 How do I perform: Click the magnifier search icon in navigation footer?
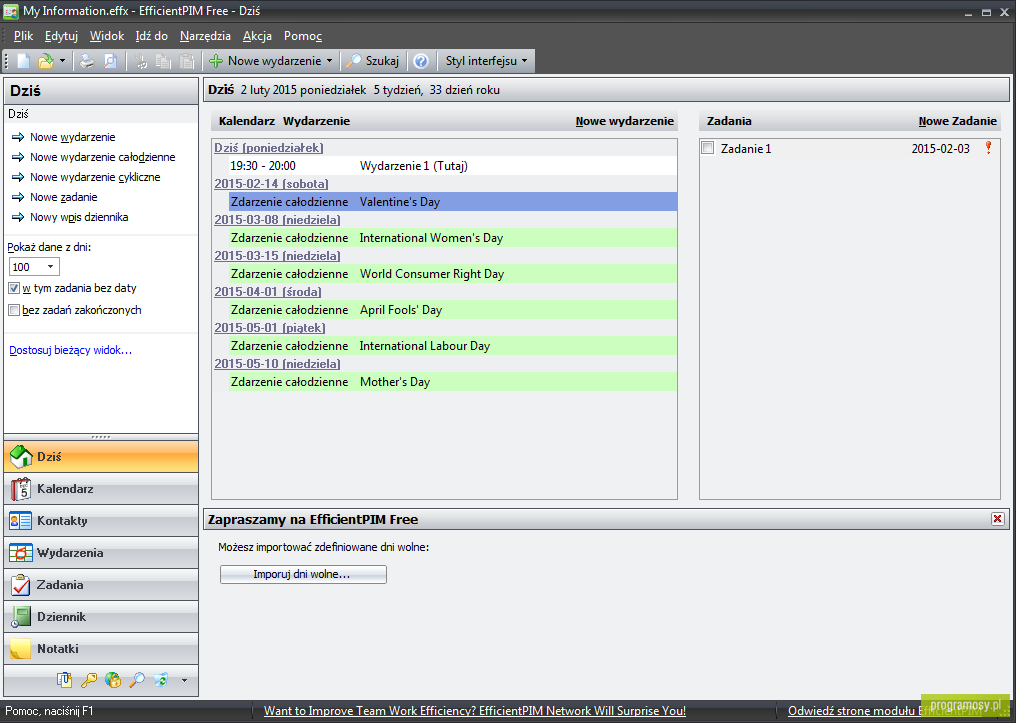(x=137, y=680)
